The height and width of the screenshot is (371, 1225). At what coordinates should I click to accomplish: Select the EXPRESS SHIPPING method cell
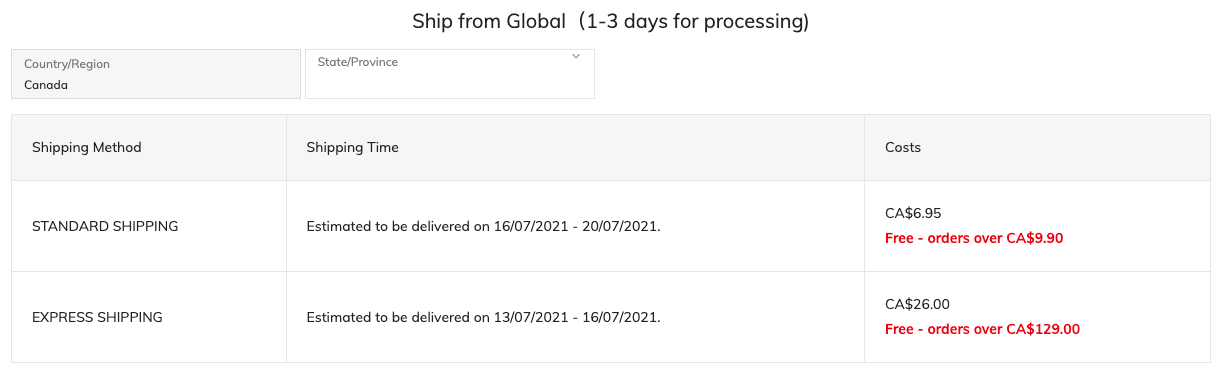tap(149, 317)
